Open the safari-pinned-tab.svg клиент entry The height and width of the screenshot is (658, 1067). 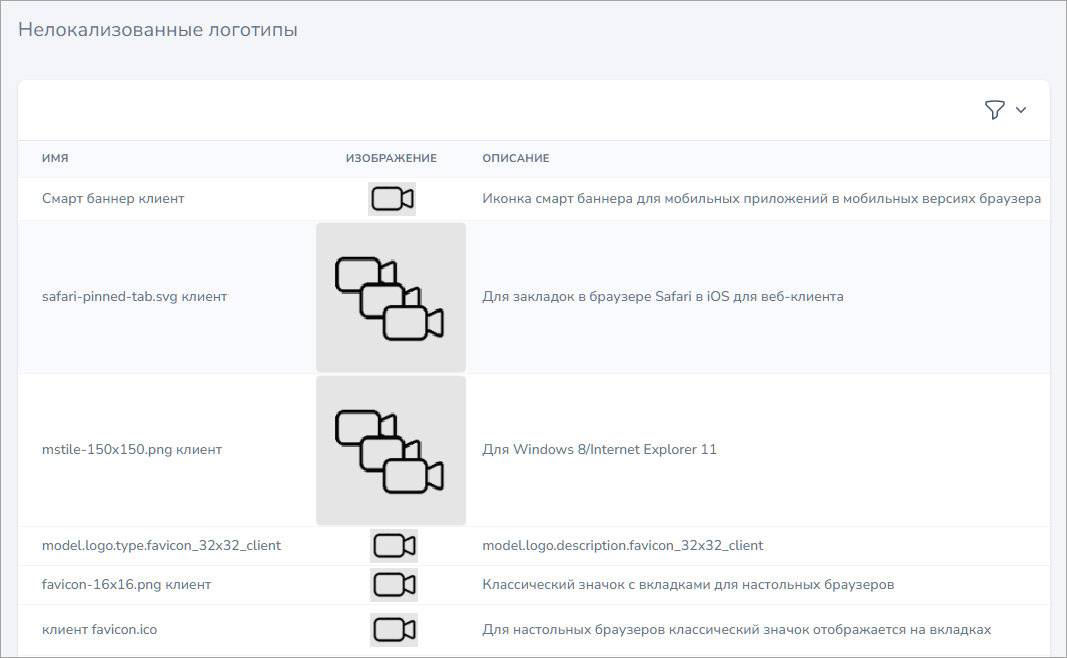[134, 297]
